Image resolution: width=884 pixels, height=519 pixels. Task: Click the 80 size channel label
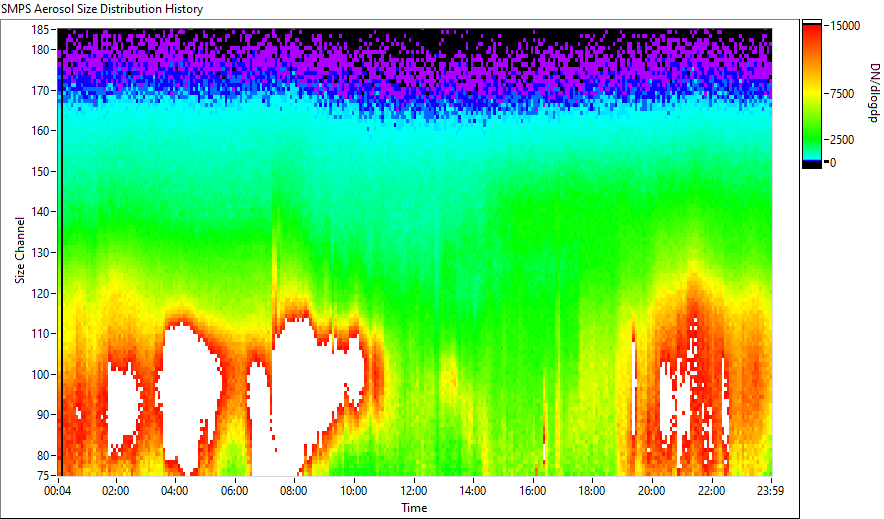pyautogui.click(x=43, y=455)
